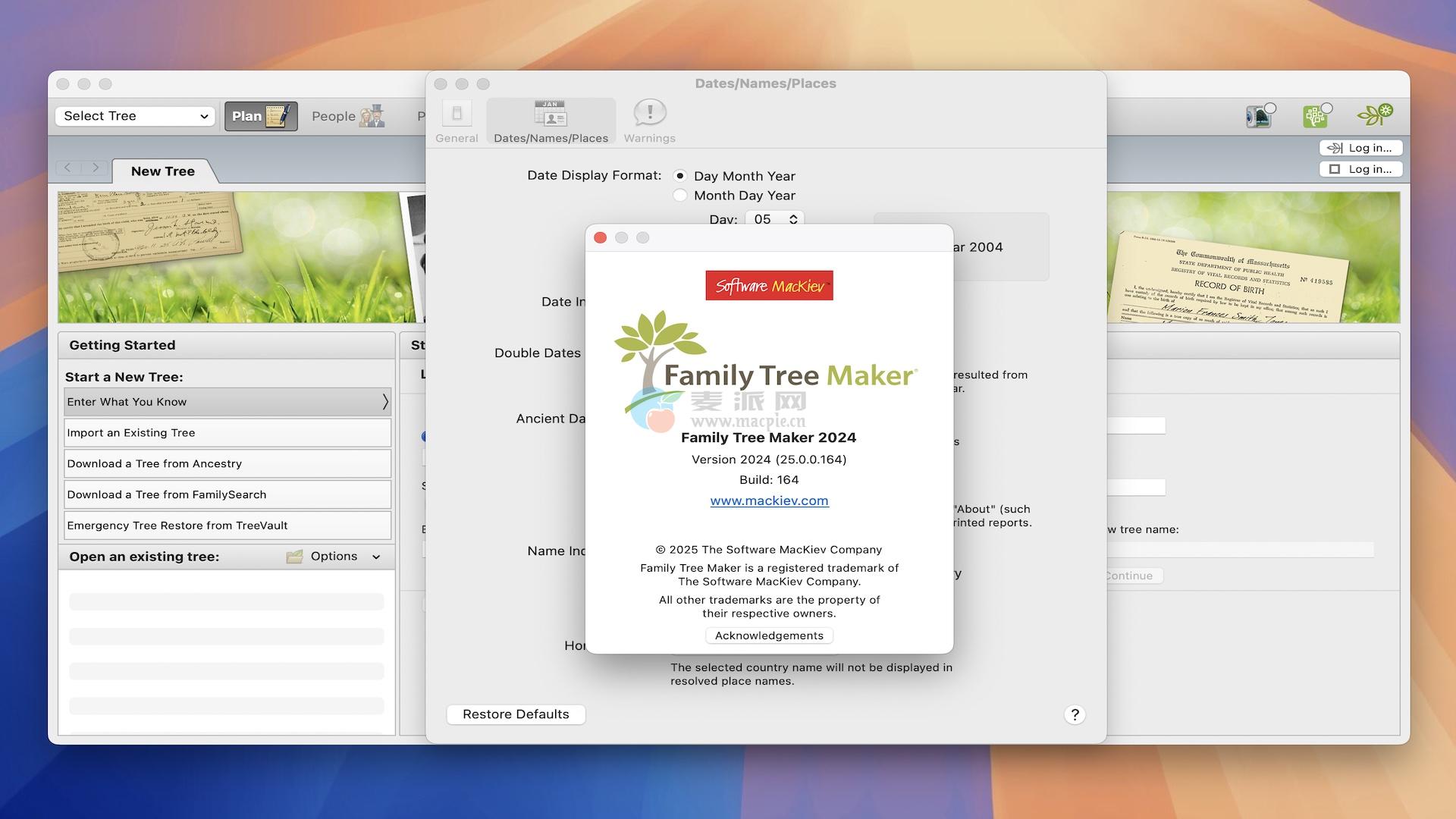Select Month Day Year date format

(680, 195)
